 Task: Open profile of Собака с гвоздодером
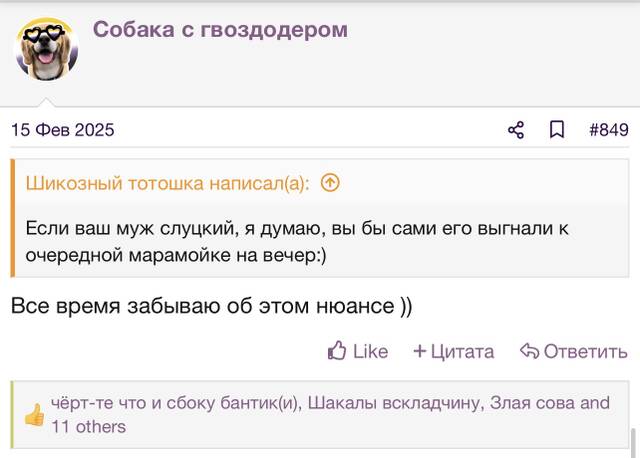click(x=220, y=29)
